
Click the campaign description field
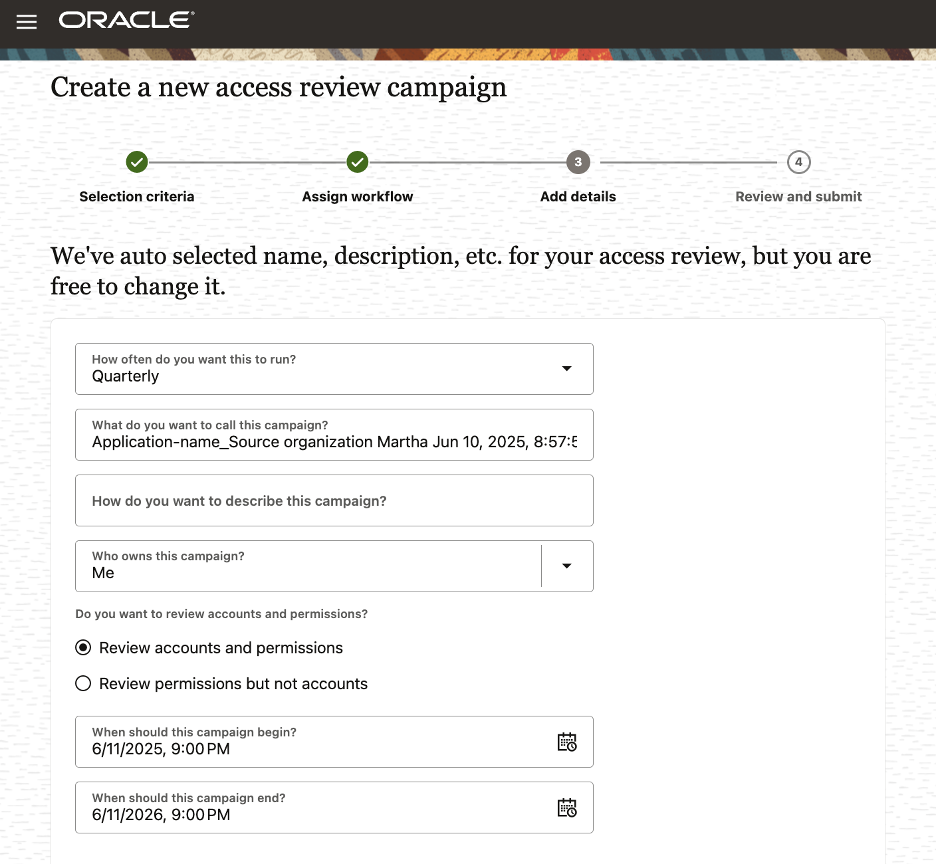click(x=335, y=500)
